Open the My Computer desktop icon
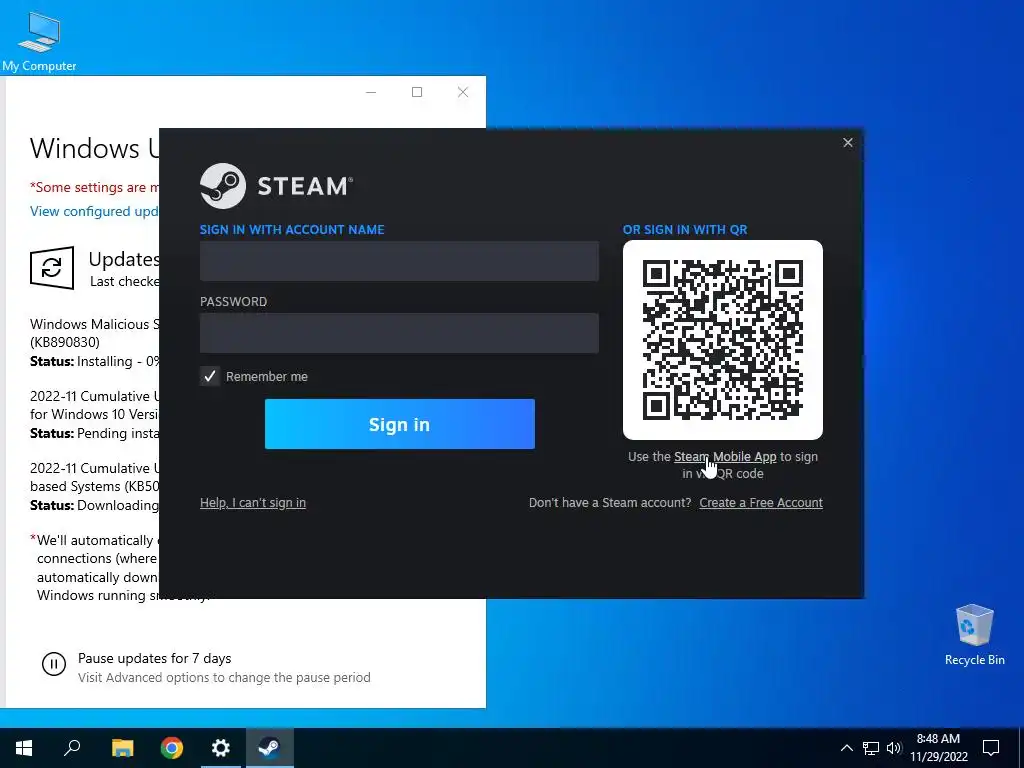The image size is (1024, 768). [x=39, y=41]
